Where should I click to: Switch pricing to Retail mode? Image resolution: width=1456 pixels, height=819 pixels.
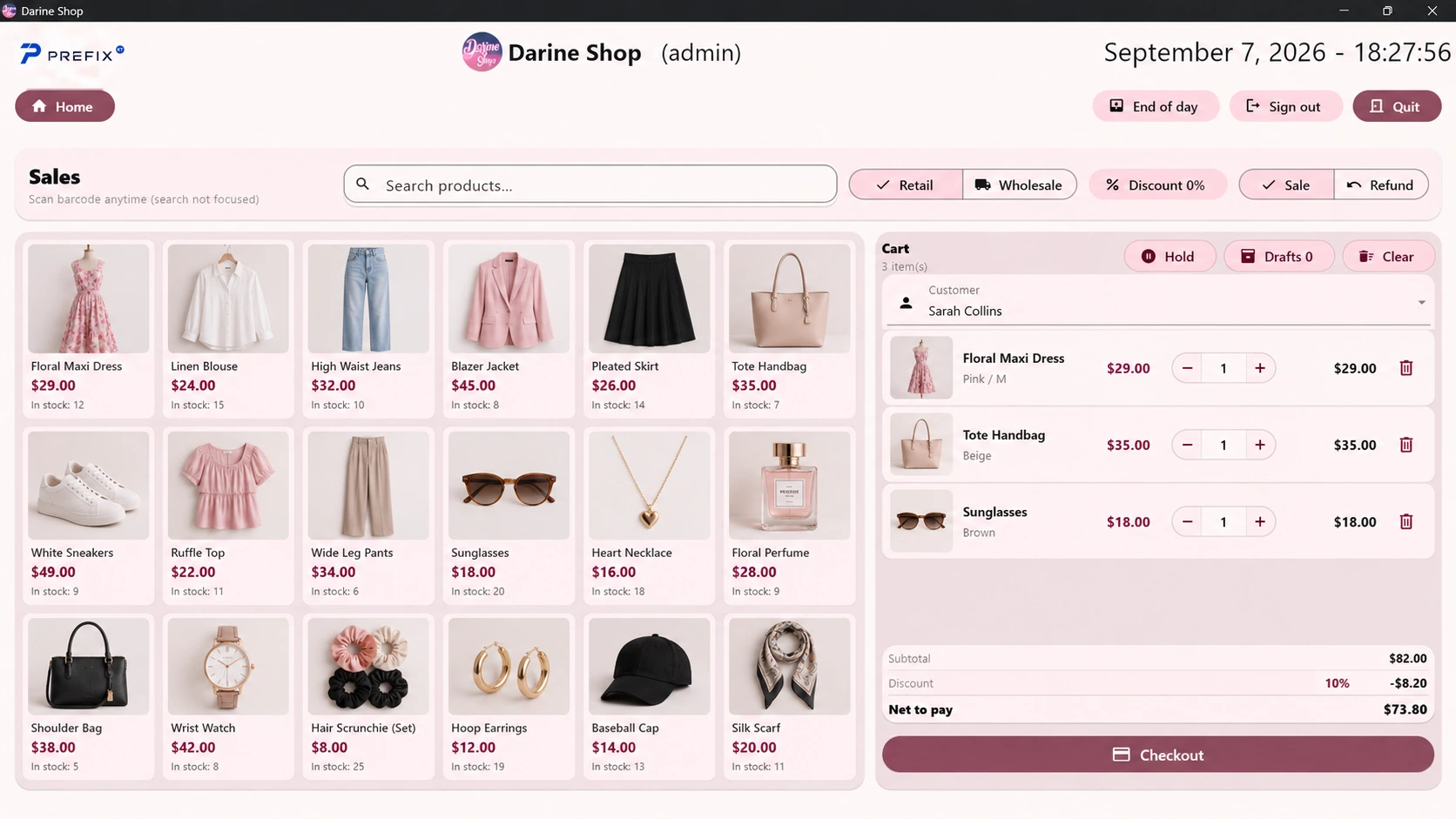(906, 185)
